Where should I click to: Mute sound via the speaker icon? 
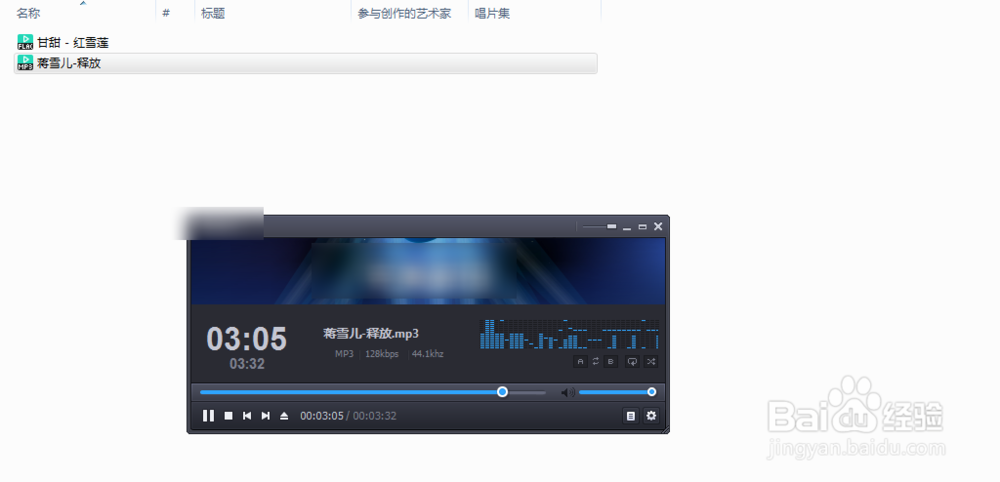pos(567,392)
